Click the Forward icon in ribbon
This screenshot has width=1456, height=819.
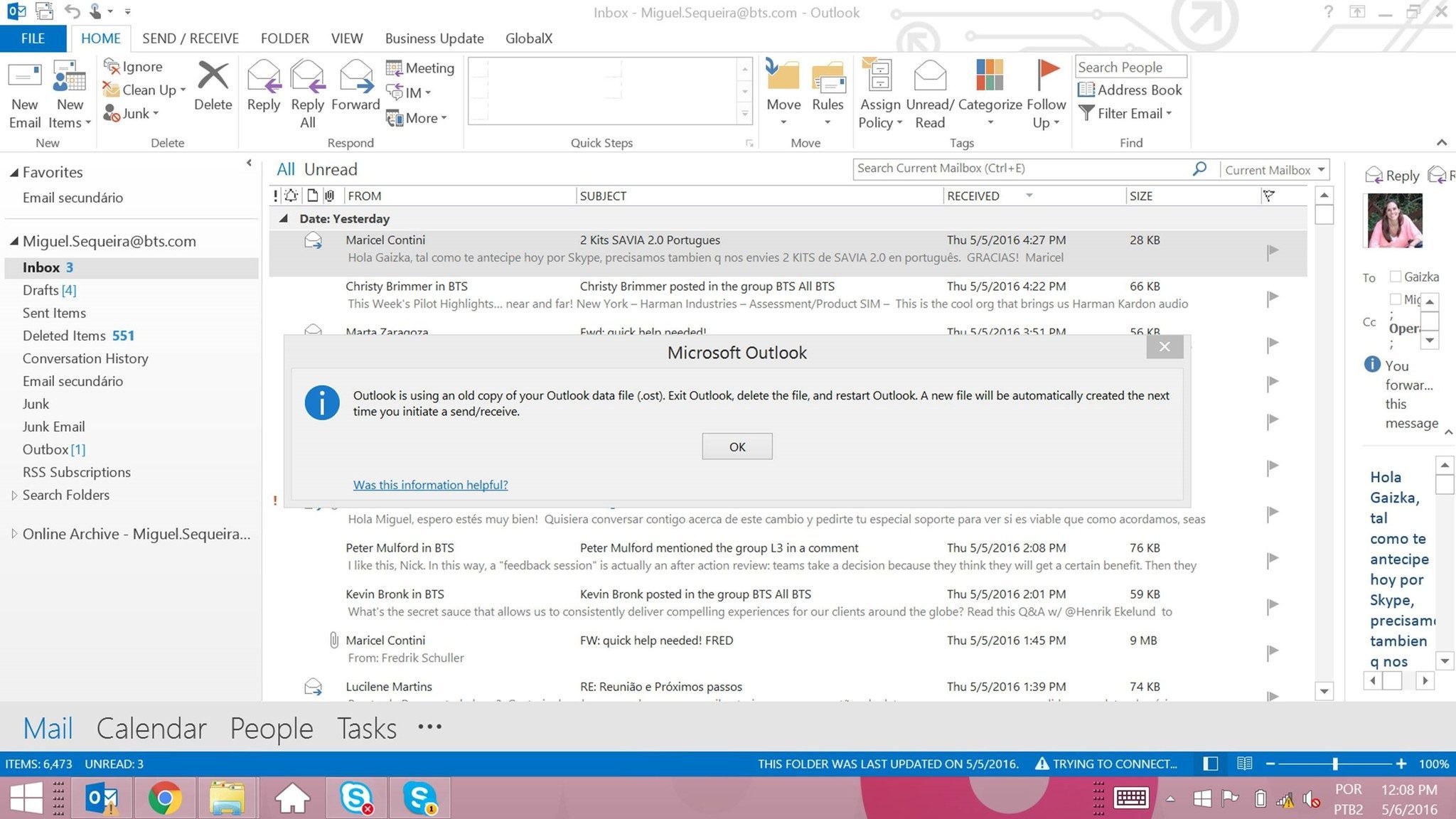click(x=356, y=77)
